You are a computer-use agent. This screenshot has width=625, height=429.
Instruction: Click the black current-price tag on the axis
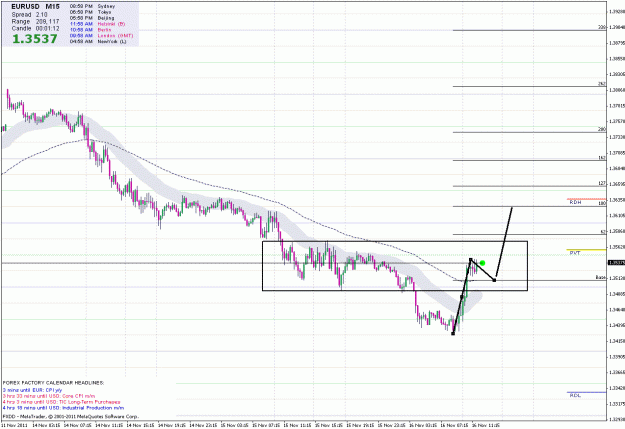pyautogui.click(x=616, y=262)
